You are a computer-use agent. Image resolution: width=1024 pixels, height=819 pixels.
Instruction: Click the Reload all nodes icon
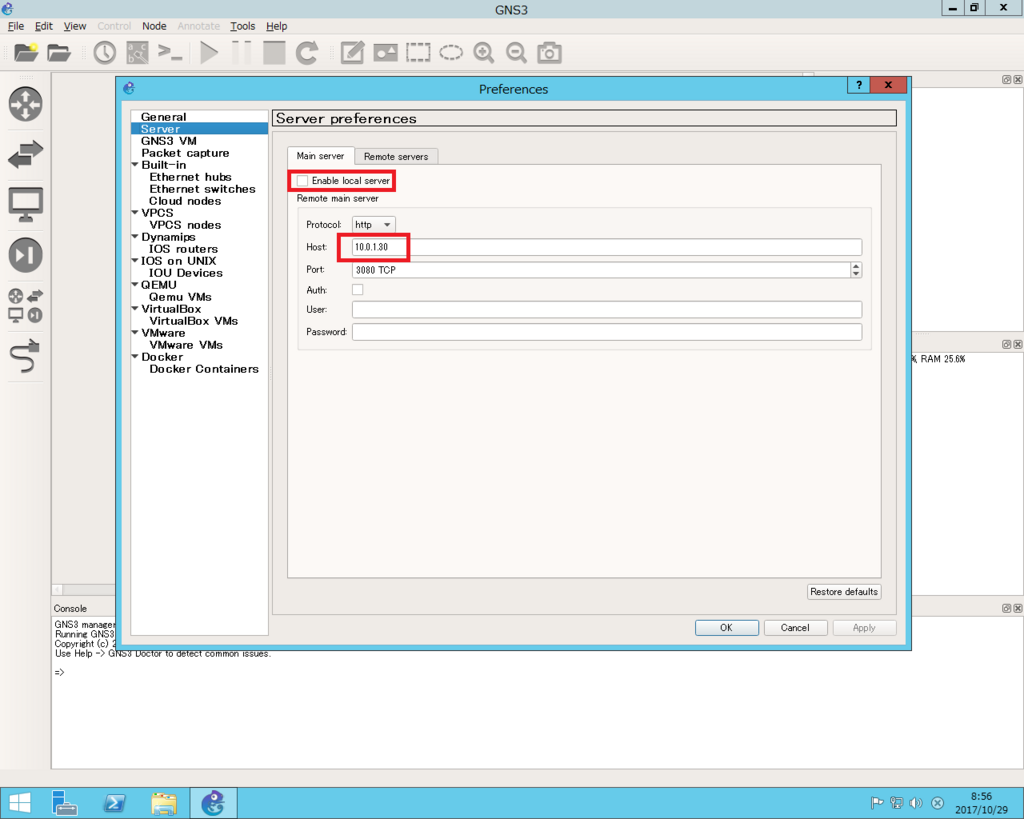307,52
